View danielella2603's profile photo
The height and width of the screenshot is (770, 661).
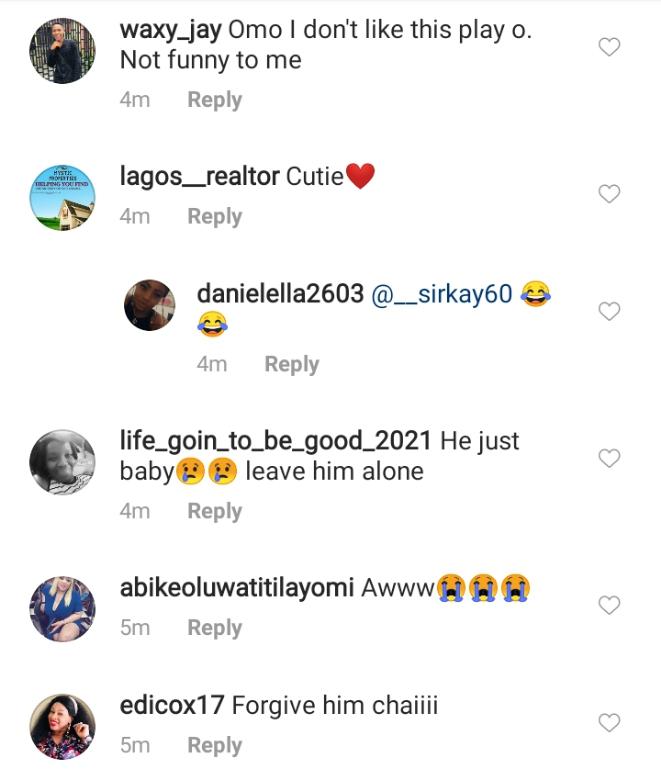coord(150,304)
